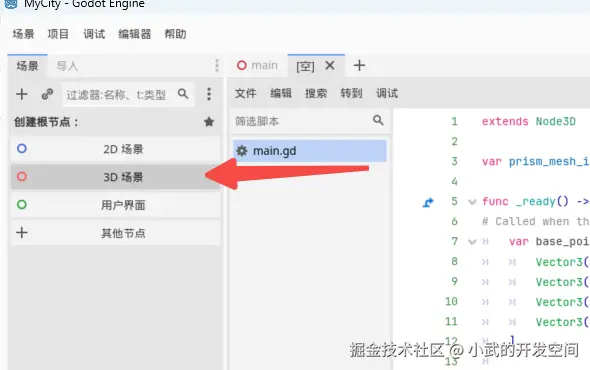Click line number 1 in code editor
Screen dimensions: 590x370
tap(454, 121)
